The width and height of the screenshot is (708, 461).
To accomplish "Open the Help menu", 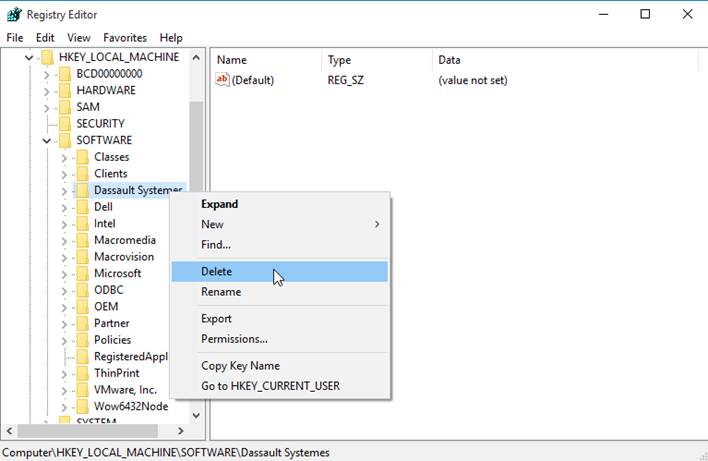I will coord(171,38).
